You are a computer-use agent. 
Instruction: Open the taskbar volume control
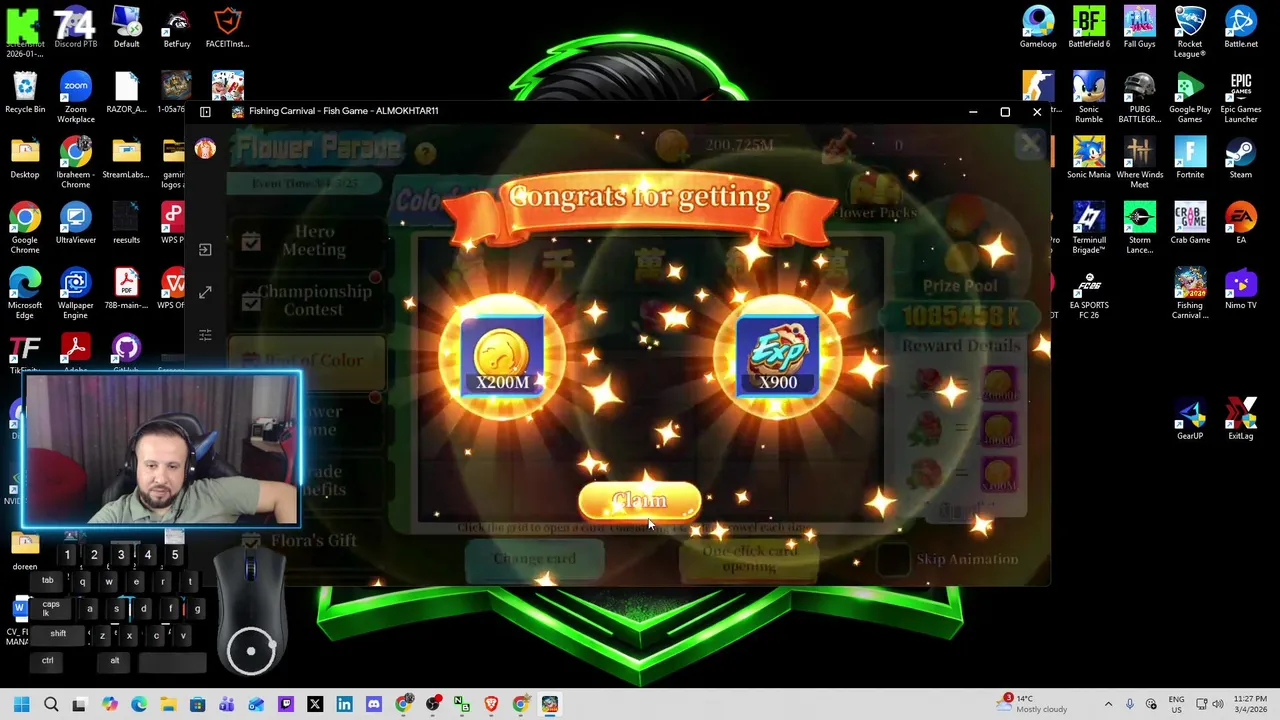pyautogui.click(x=1217, y=704)
